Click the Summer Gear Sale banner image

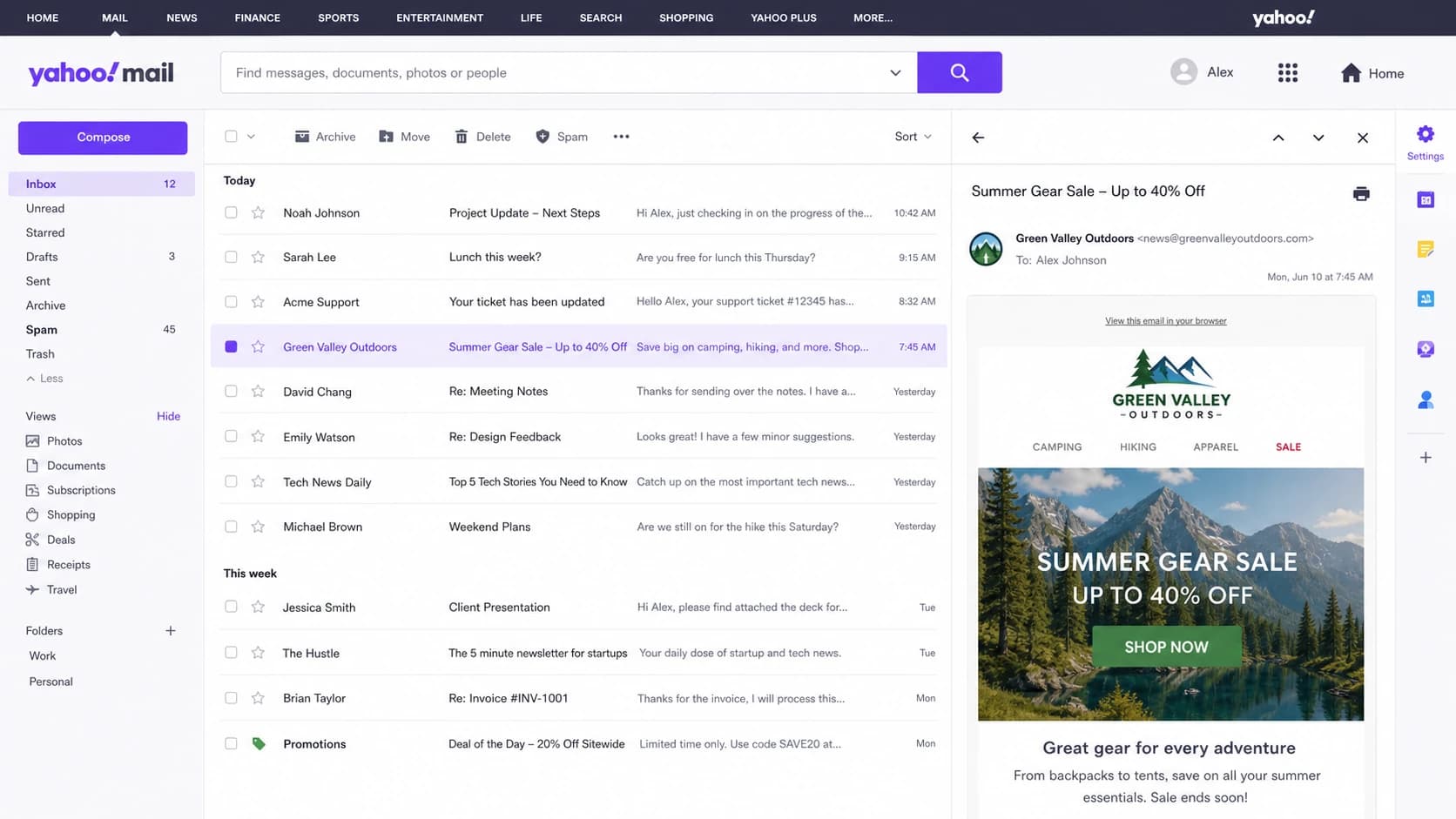tap(1170, 594)
